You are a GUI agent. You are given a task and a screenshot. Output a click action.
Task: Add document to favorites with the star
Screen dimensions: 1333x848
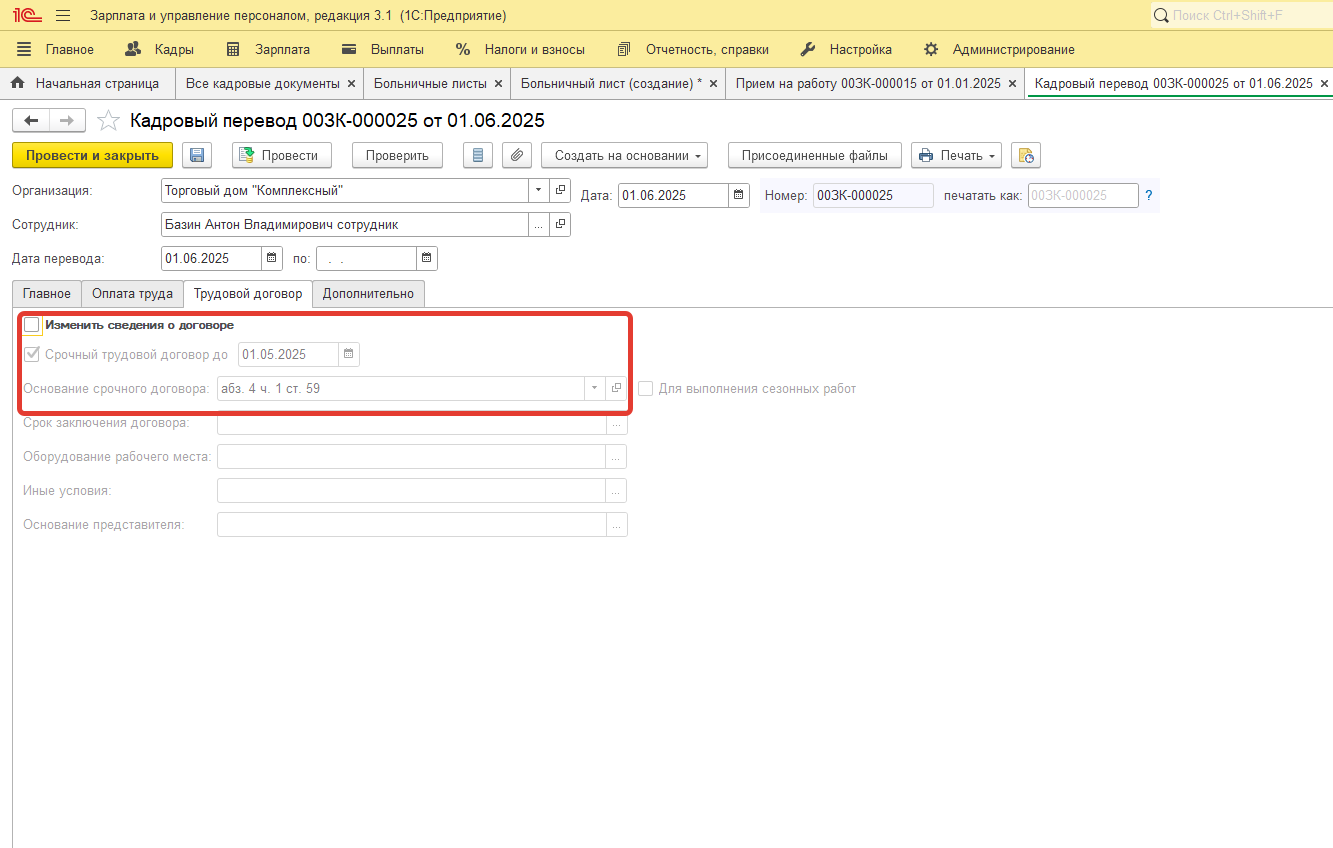coord(107,121)
